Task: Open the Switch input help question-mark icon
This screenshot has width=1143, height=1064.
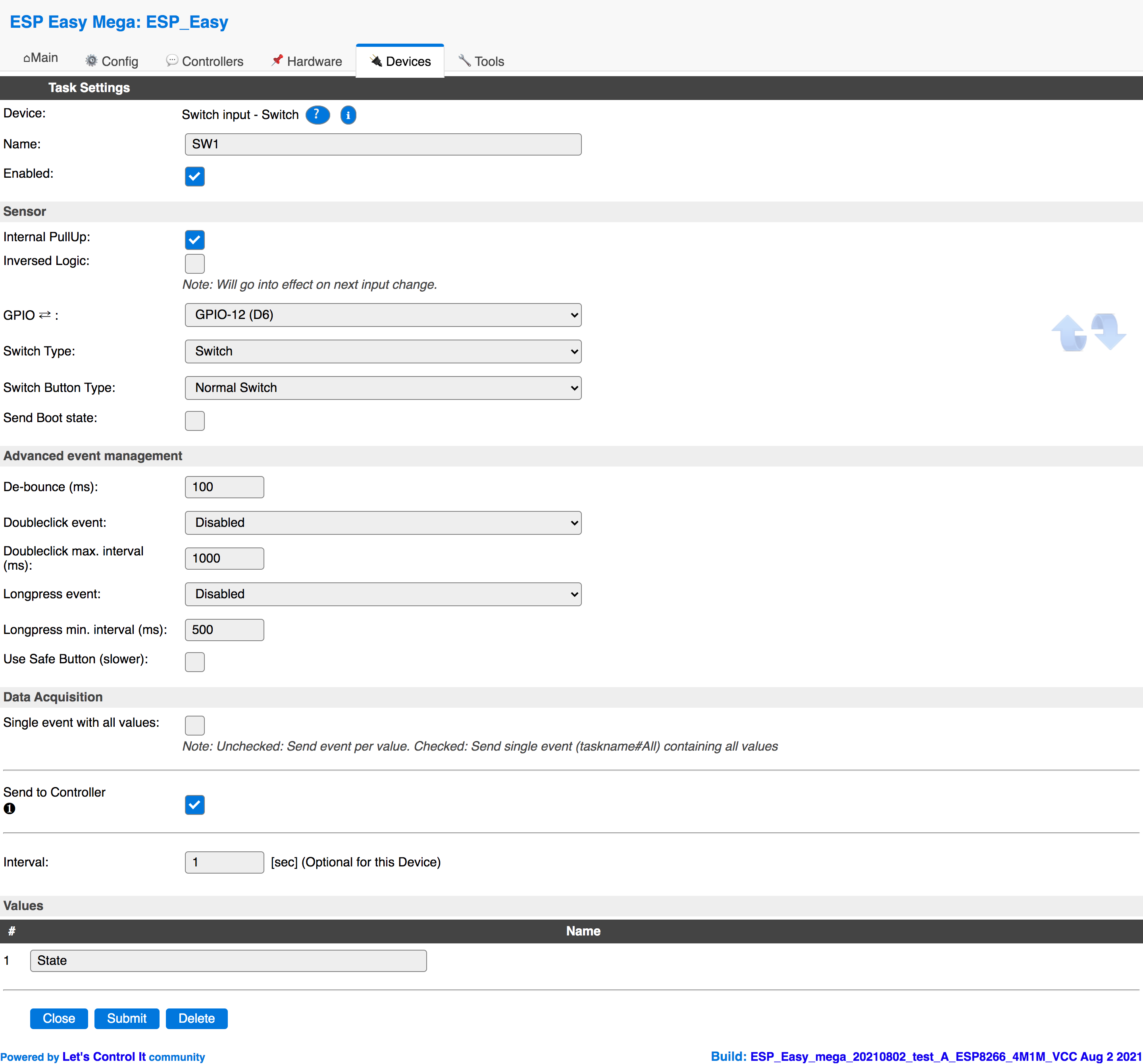Action: click(317, 115)
